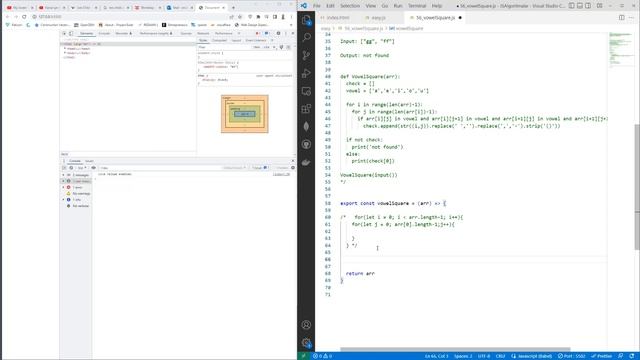Open DevTools settings gear

[x=278, y=33]
